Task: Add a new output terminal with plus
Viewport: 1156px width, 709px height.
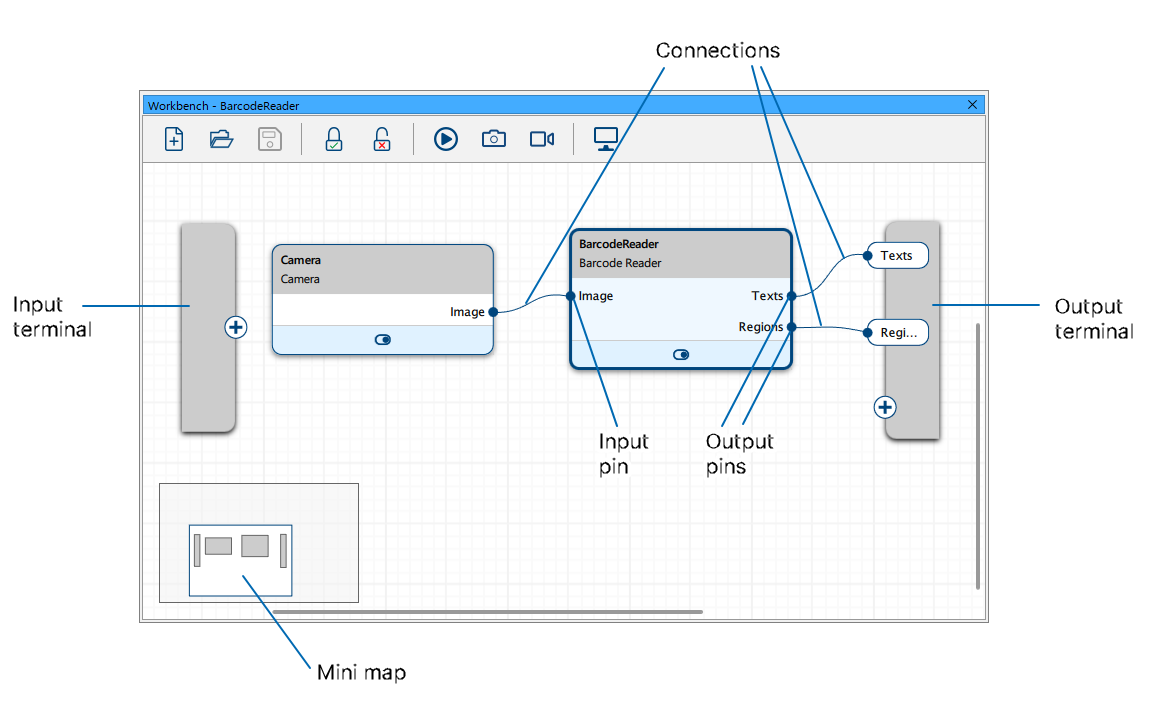Action: tap(885, 407)
